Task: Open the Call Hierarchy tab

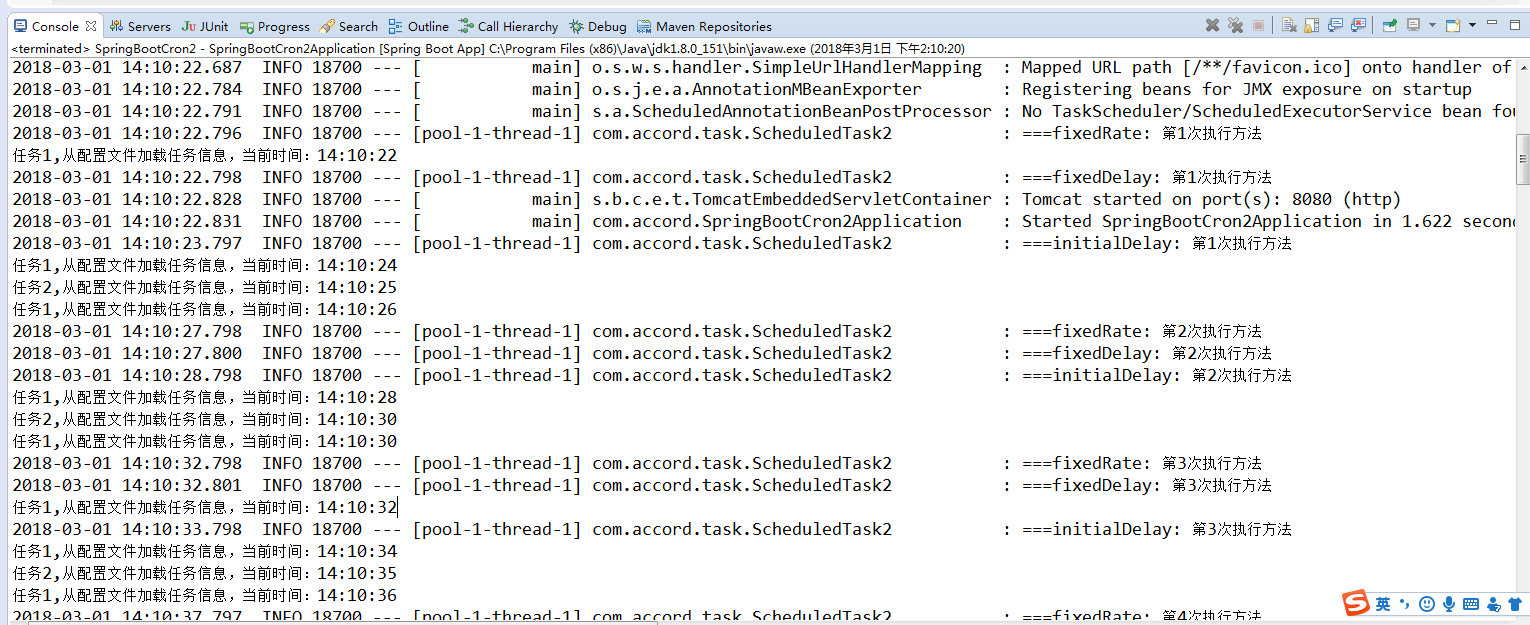Action: [508, 26]
